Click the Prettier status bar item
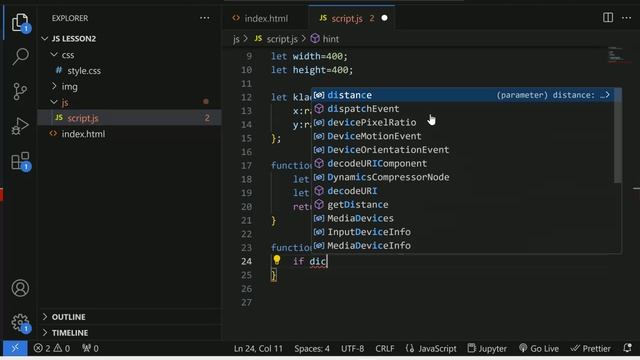Screen dimensions: 640x360 (591, 349)
